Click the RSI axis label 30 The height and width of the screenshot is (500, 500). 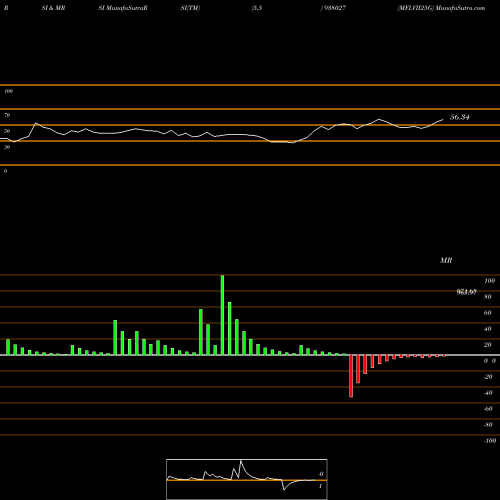click(x=7, y=147)
